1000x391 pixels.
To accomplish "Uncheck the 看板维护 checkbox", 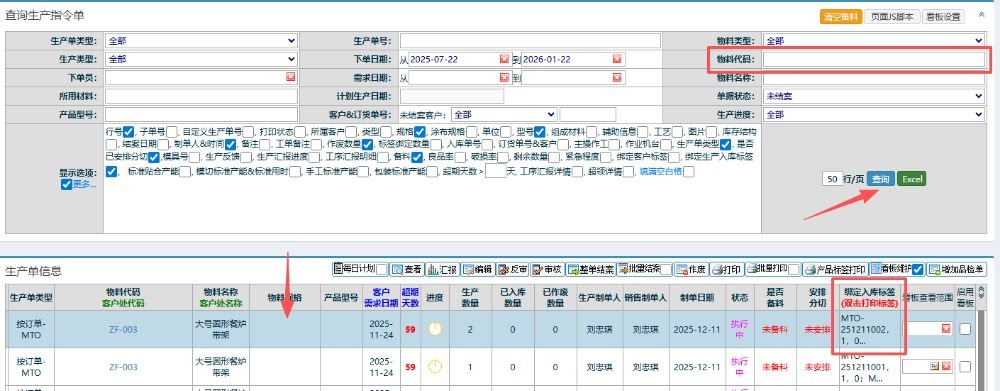I will click(917, 270).
